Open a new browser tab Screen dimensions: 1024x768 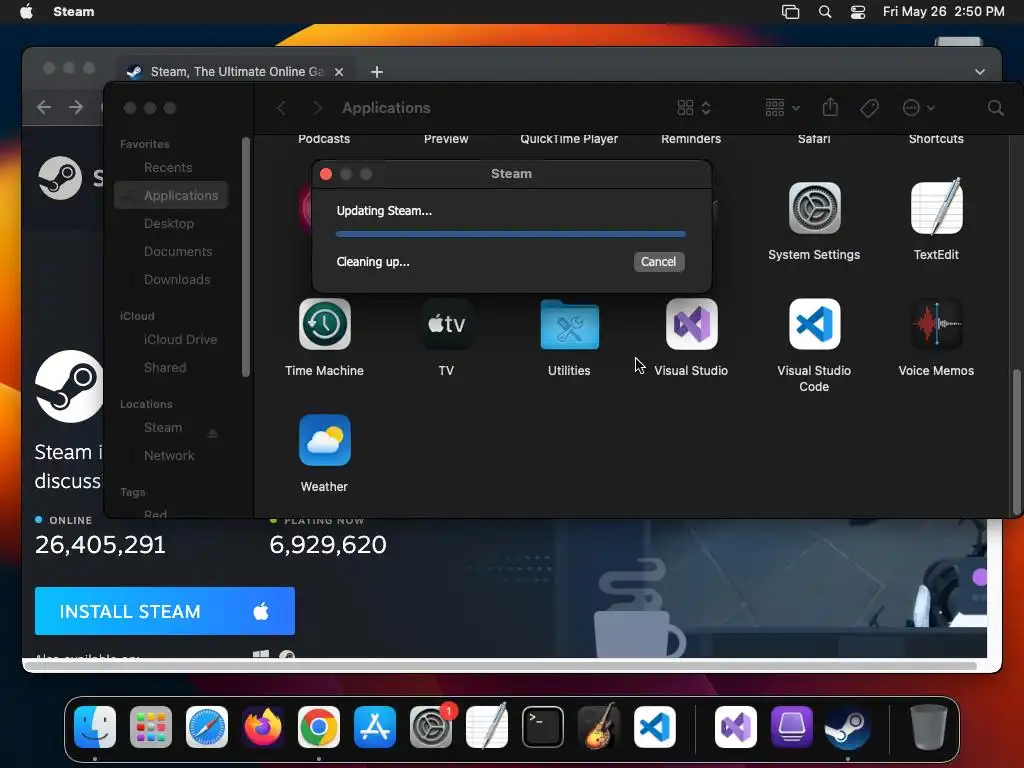377,72
